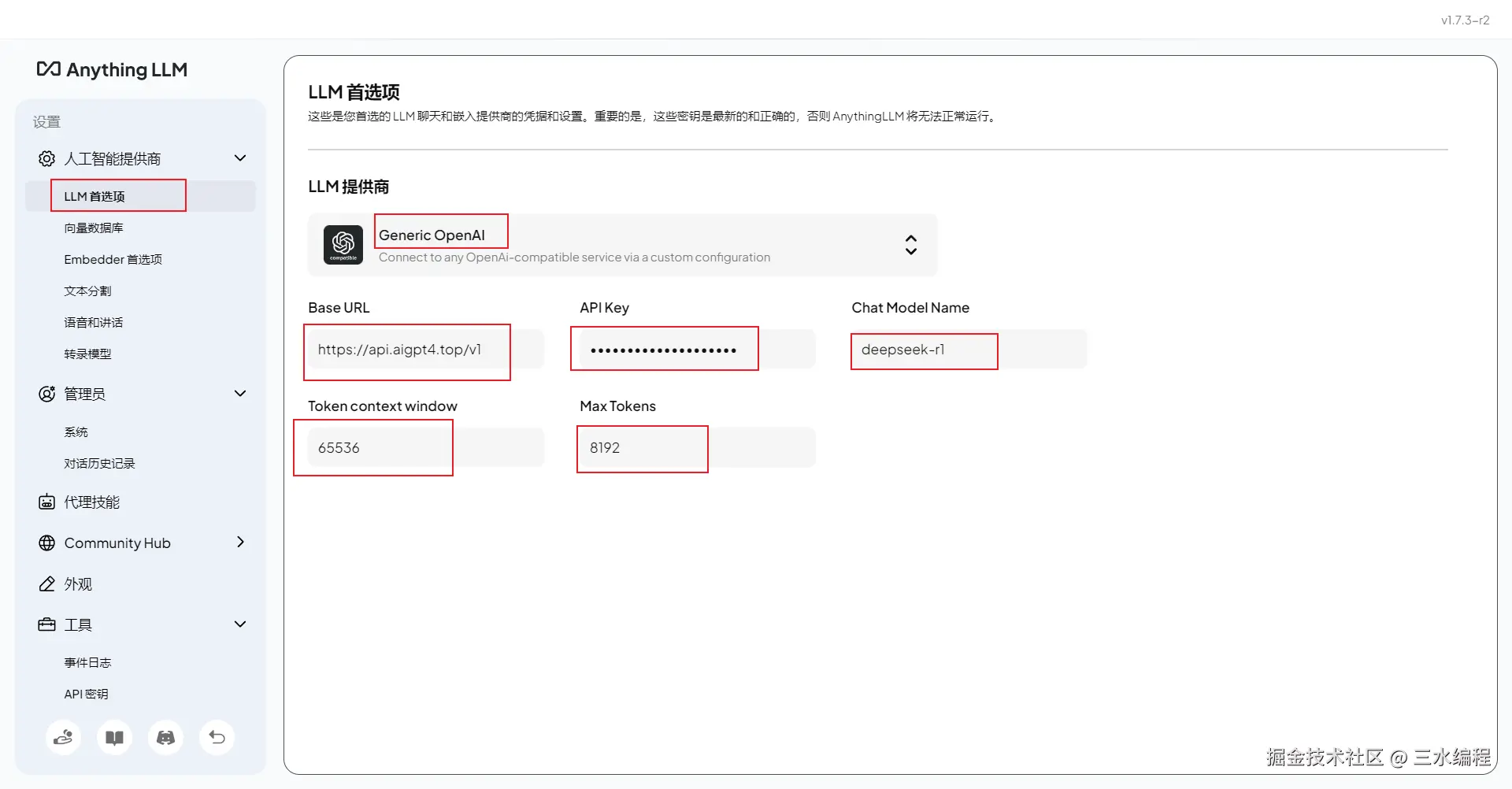Image resolution: width=1512 pixels, height=789 pixels.
Task: Click the 工具 section label
Action: tap(78, 624)
